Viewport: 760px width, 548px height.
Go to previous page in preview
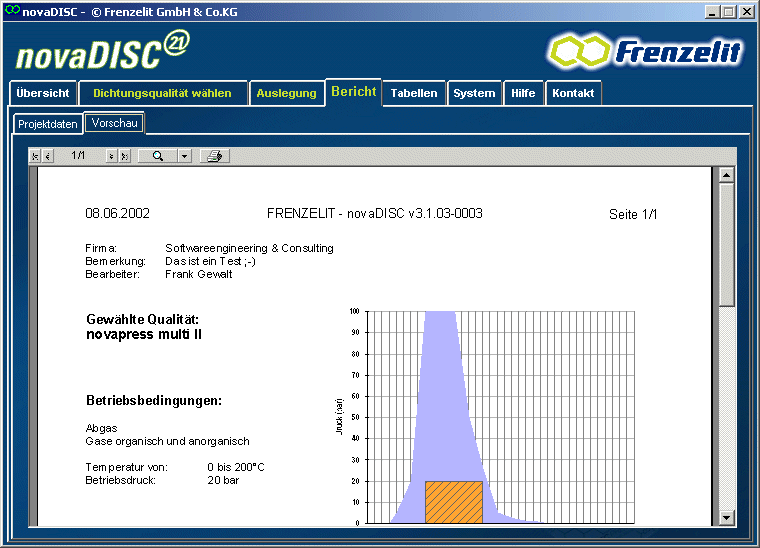pyautogui.click(x=47, y=156)
